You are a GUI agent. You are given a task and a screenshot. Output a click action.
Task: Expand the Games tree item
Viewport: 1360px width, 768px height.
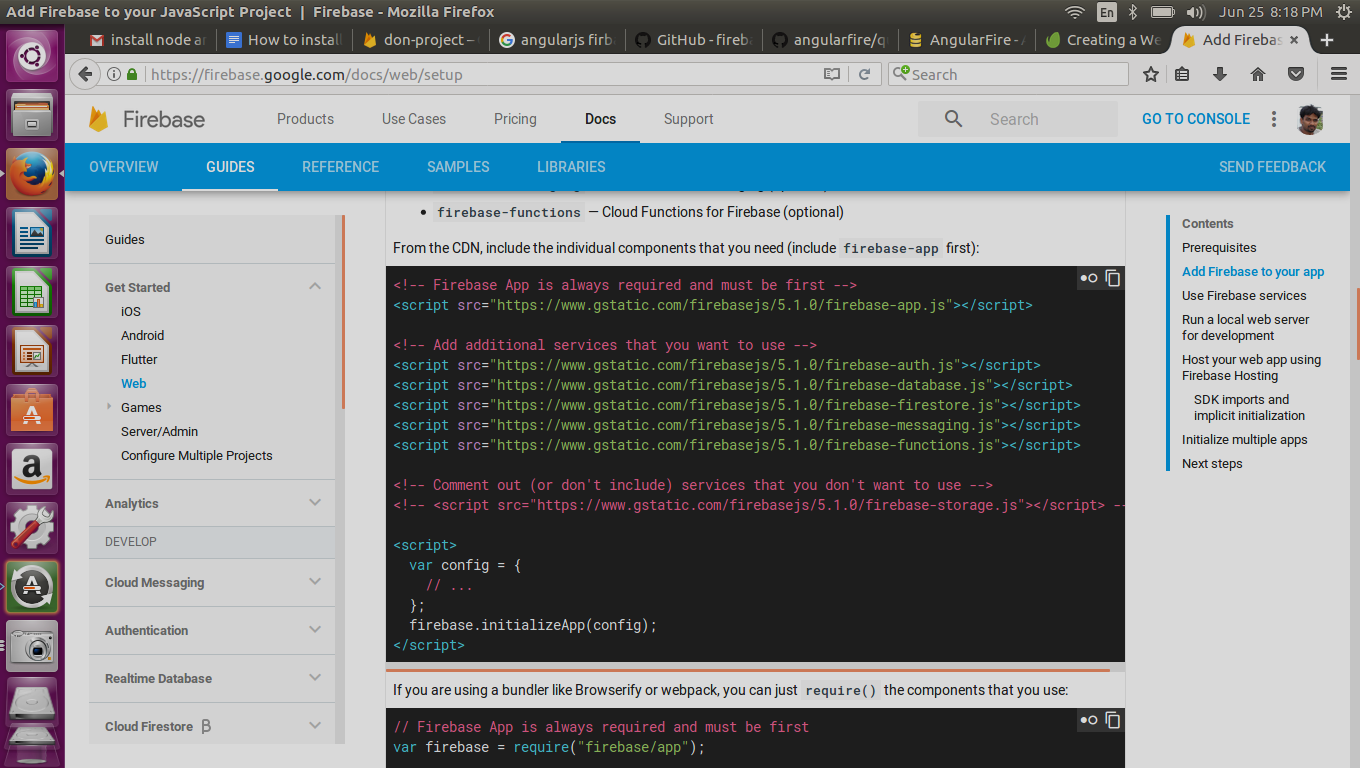108,407
